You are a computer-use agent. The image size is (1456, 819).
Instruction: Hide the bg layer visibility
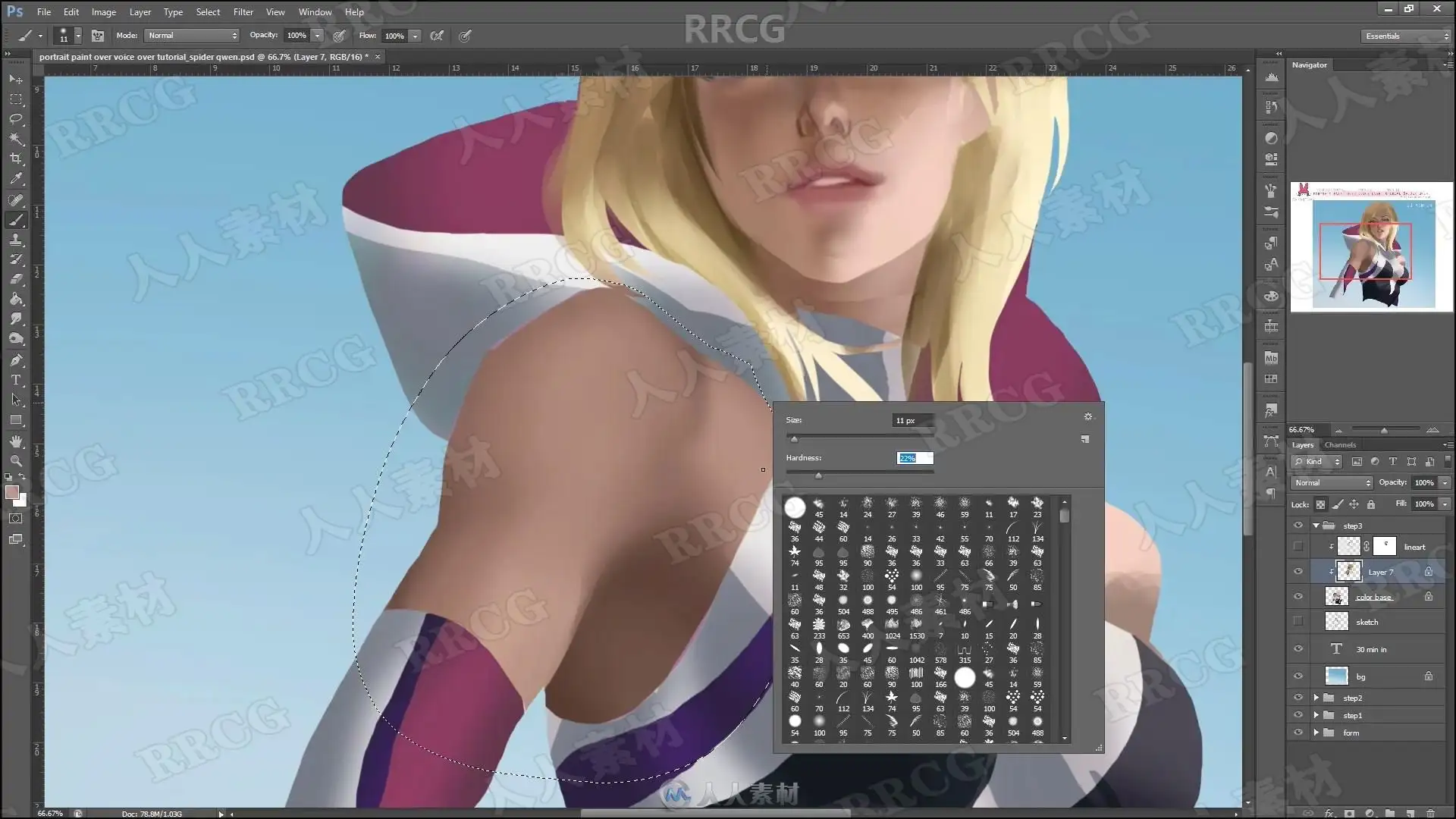click(x=1298, y=676)
